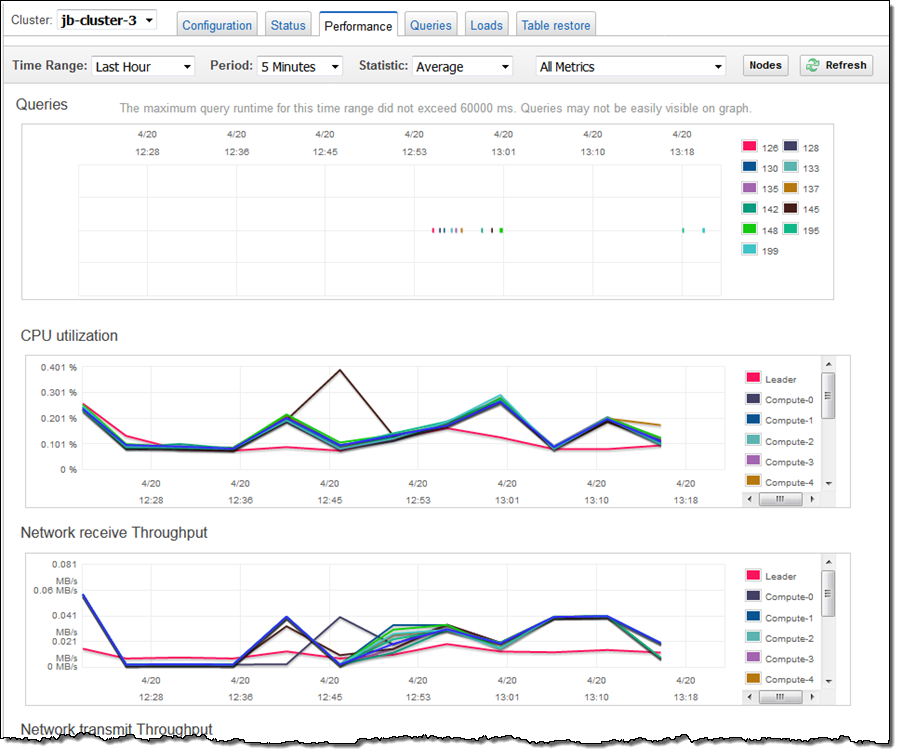This screenshot has height=754, width=900.
Task: Expand the All Metrics dropdown
Action: tap(630, 66)
